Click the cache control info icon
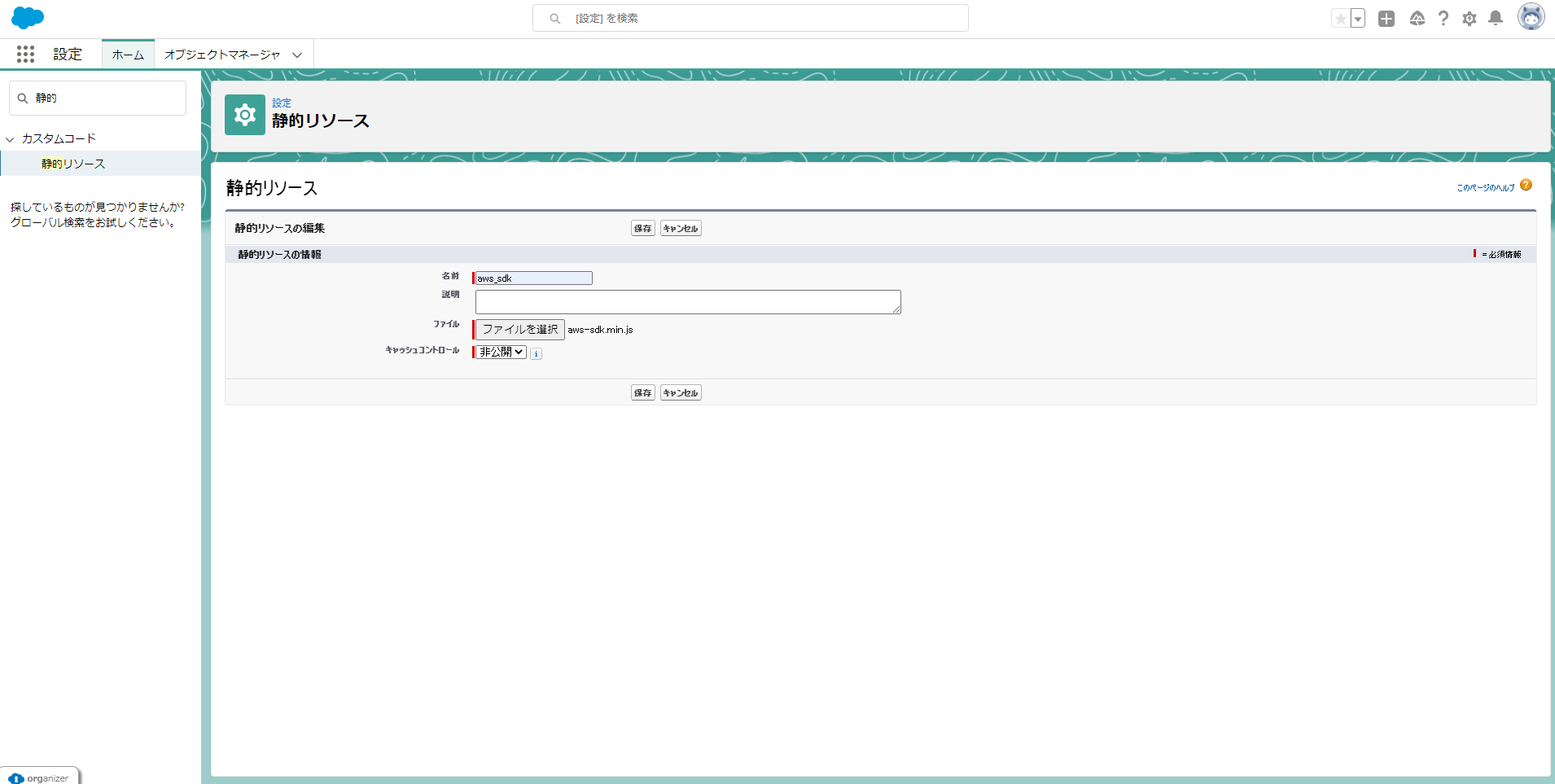This screenshot has height=784, width=1555. click(x=536, y=353)
